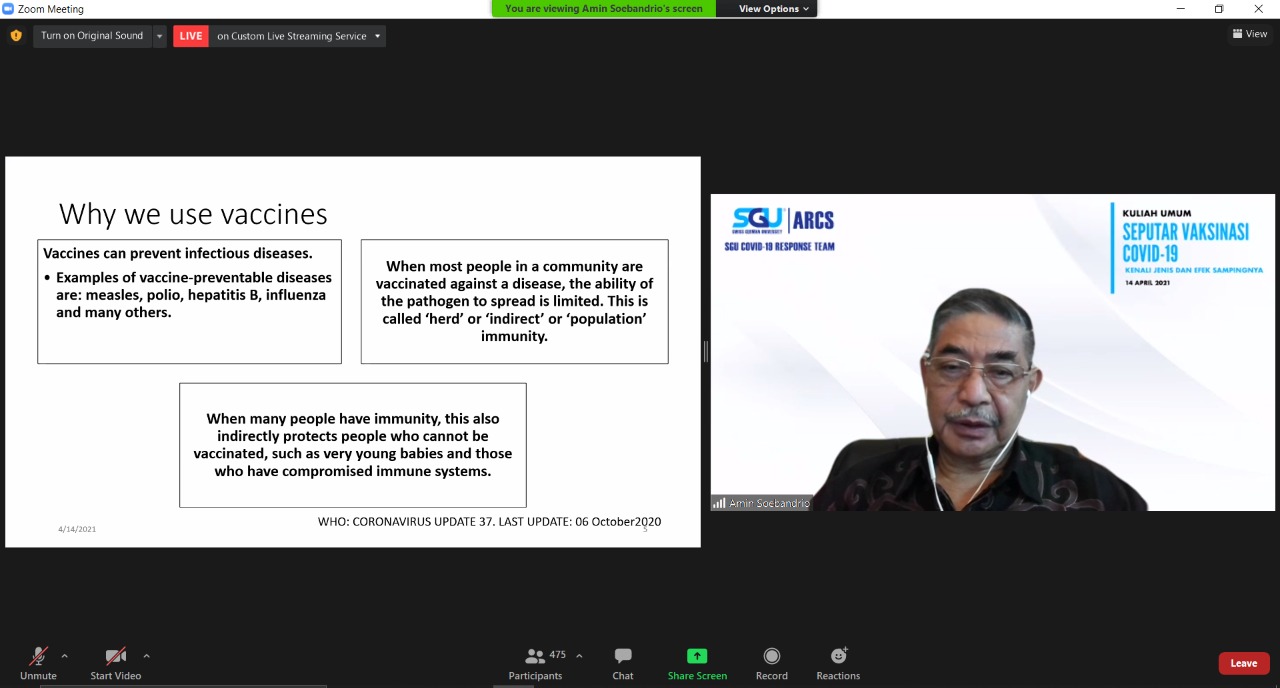The image size is (1280, 688).
Task: Turn on Original Sound
Action: coord(92,36)
